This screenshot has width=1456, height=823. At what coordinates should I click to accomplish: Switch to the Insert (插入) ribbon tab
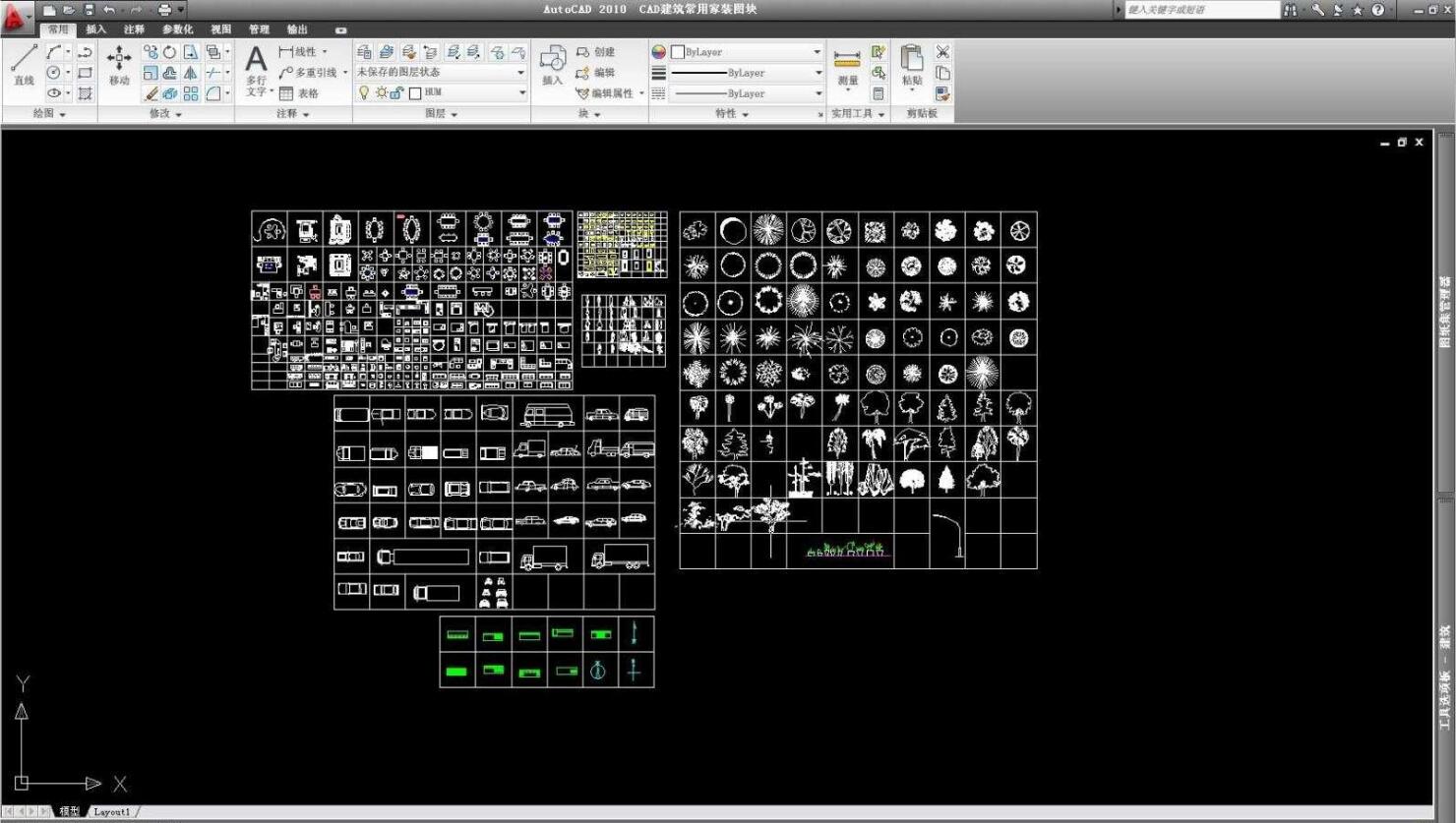(x=95, y=29)
